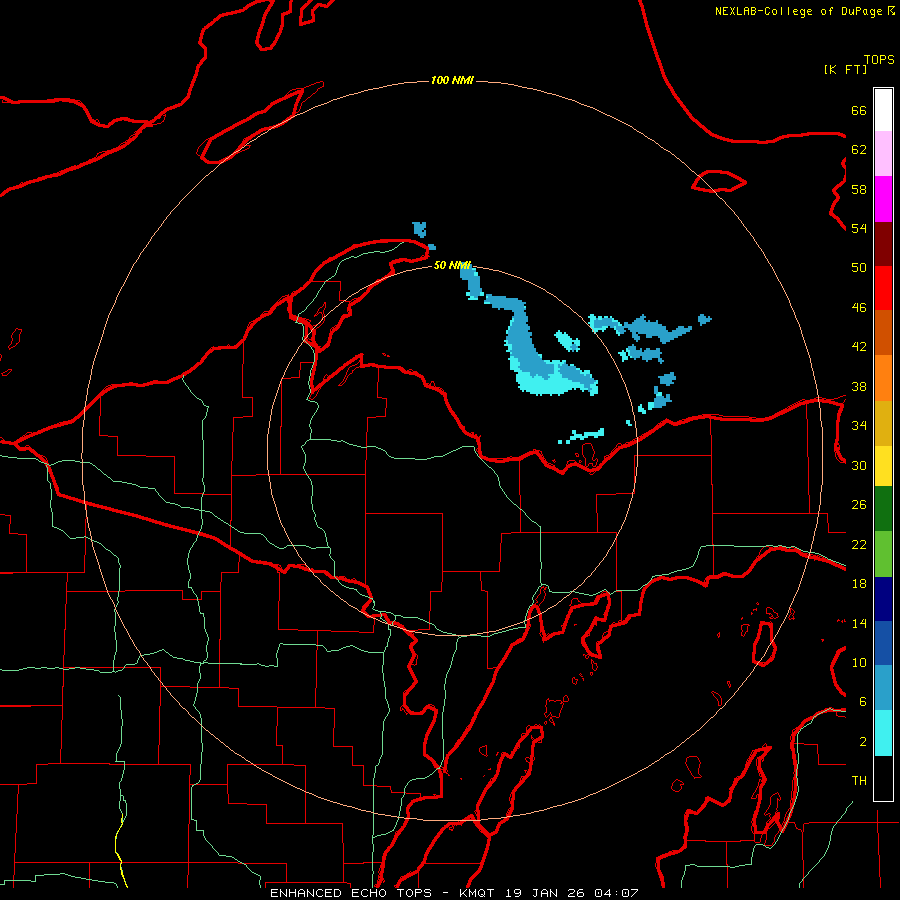Click the [K FT] units label
This screenshot has width=900, height=900.
845,69
